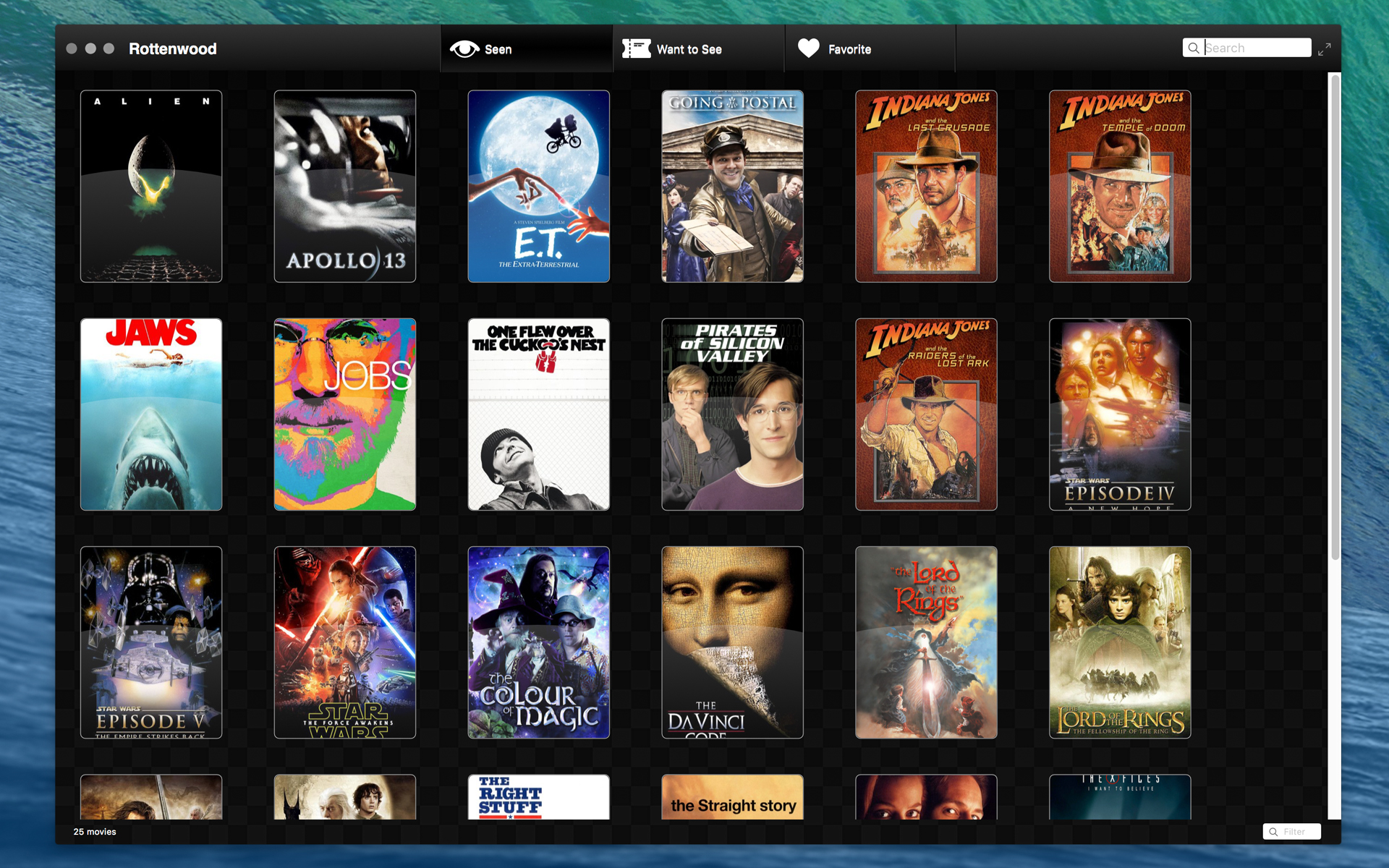The image size is (1389, 868).
Task: Open Indiana Jones Last Crusade poster
Action: pyautogui.click(x=927, y=186)
